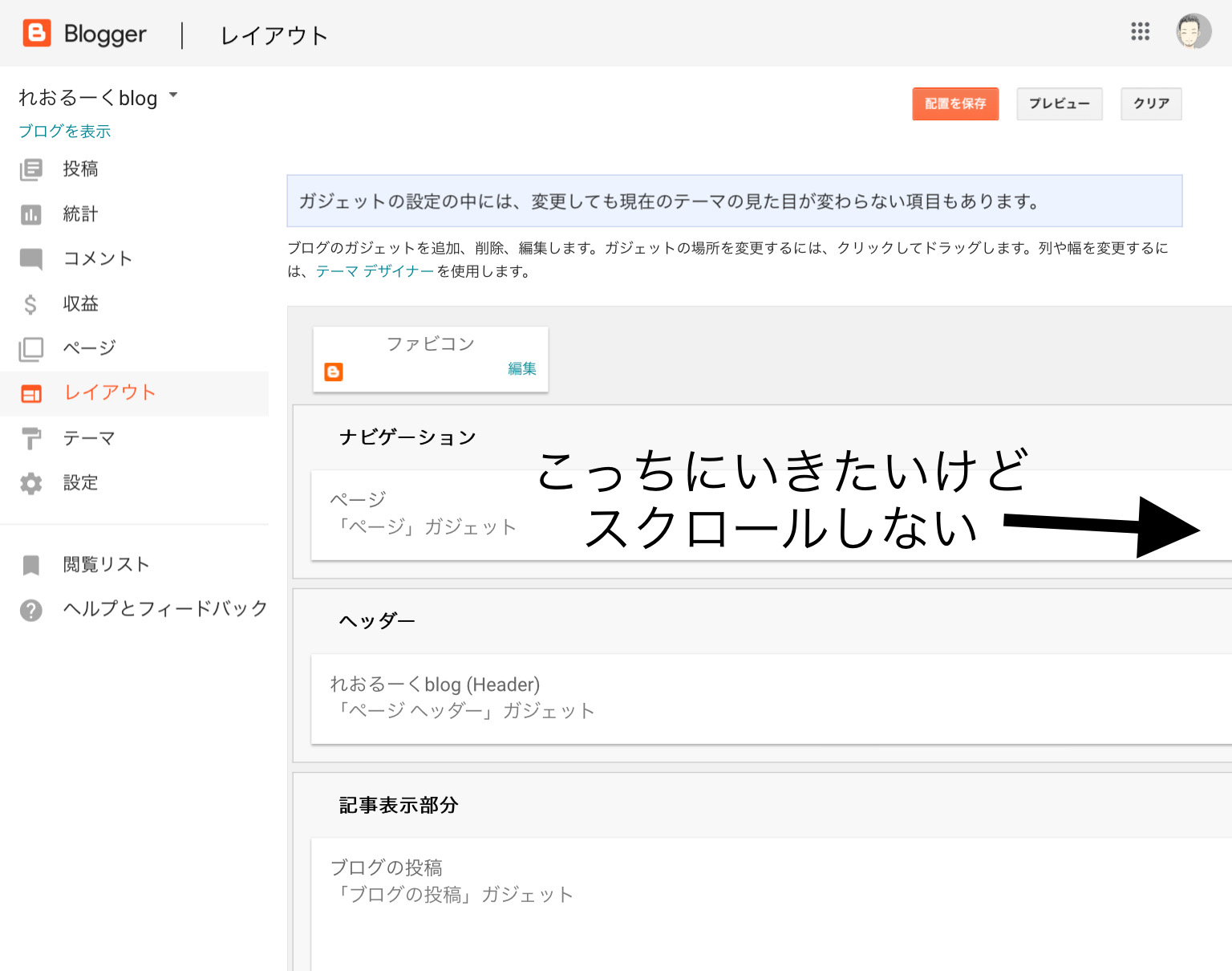This screenshot has height=971, width=1232.
Task: Click the Help and Feedback question icon
Action: 31,610
